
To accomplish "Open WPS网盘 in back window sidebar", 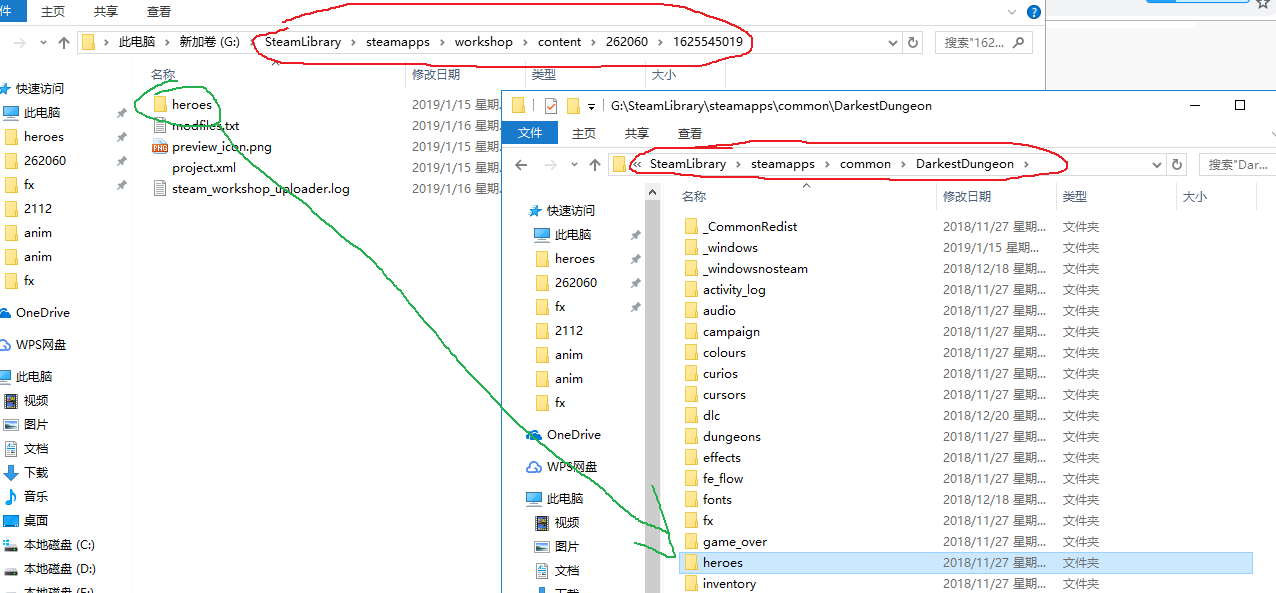I will (40, 345).
